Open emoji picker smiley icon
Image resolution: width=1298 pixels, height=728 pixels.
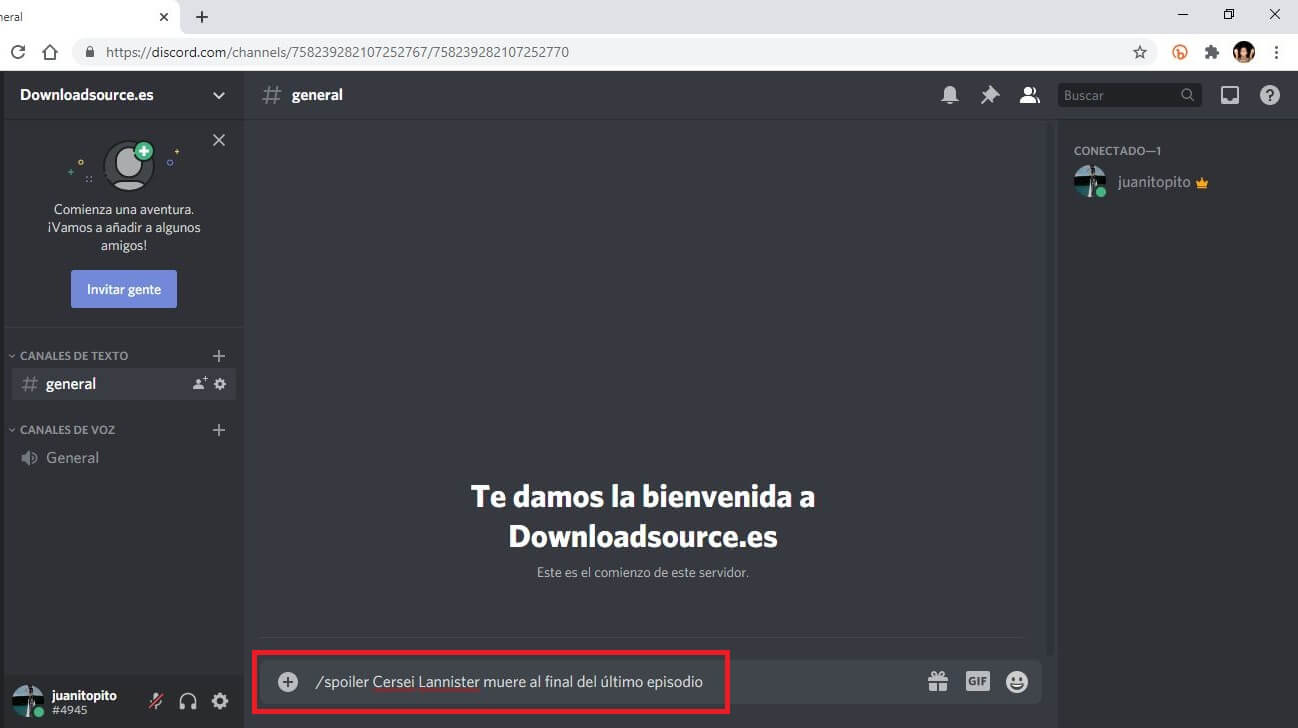click(1017, 682)
